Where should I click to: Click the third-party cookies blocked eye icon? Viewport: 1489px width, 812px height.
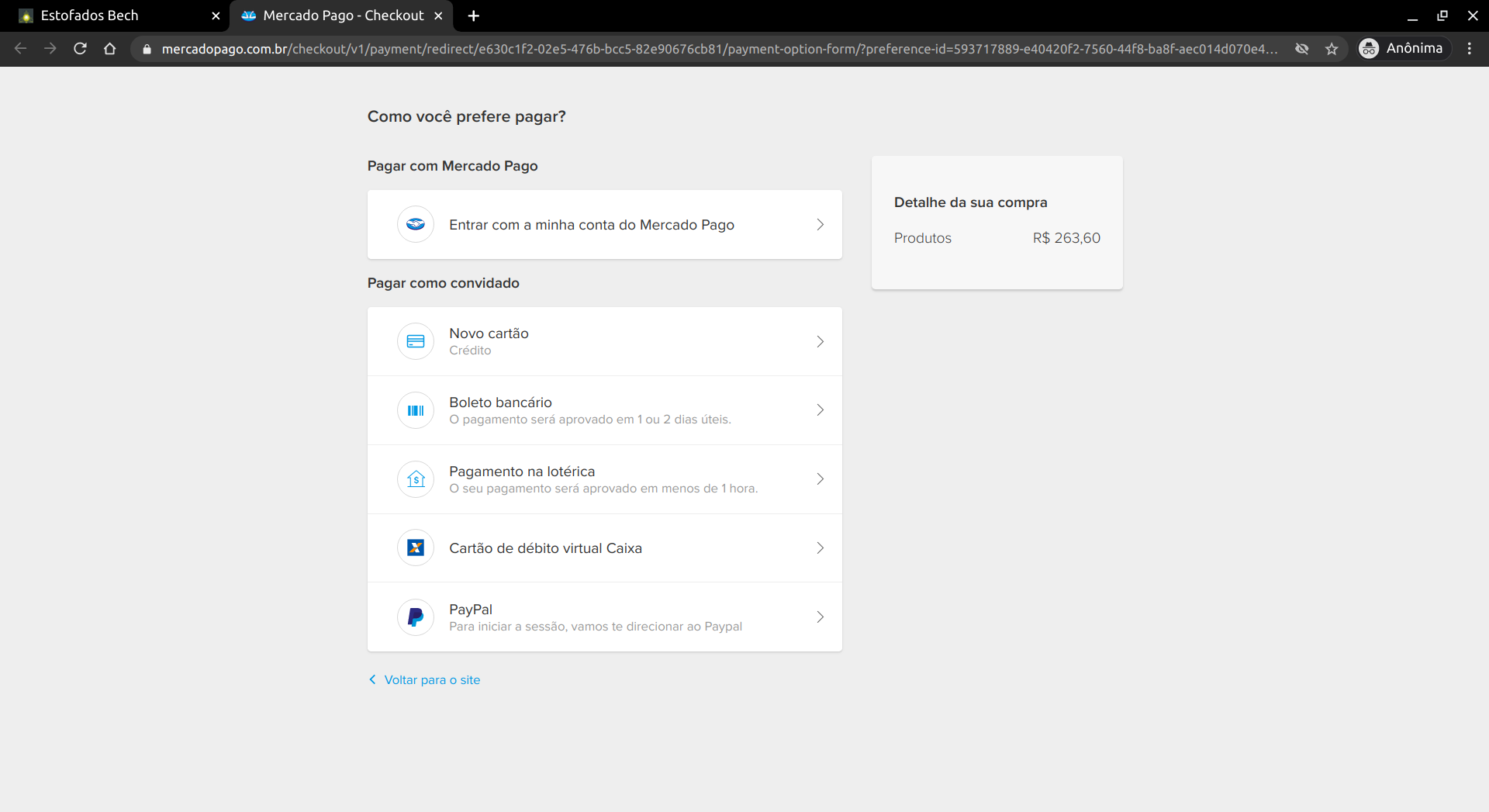[x=1302, y=49]
